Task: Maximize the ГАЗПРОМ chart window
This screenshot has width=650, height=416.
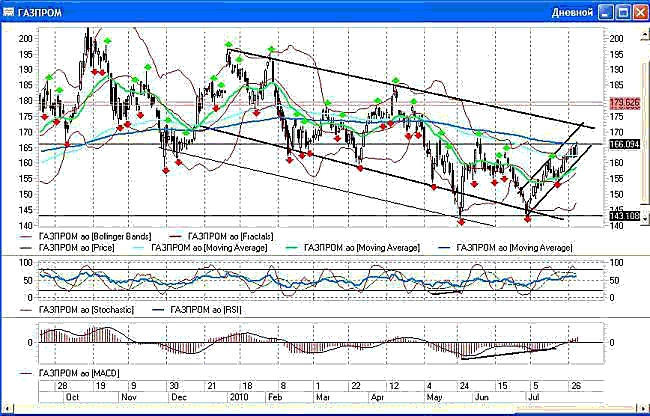Action: click(x=623, y=12)
